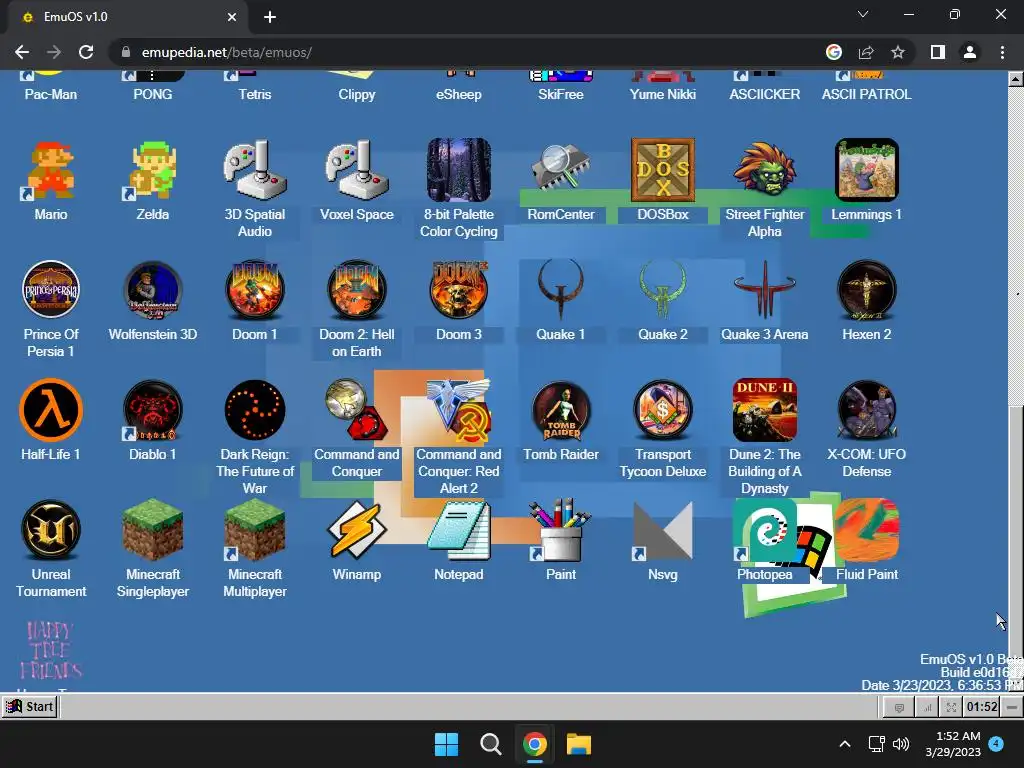Launch Transport Tycoon Deluxe icon
1024x768 pixels.
pyautogui.click(x=663, y=411)
